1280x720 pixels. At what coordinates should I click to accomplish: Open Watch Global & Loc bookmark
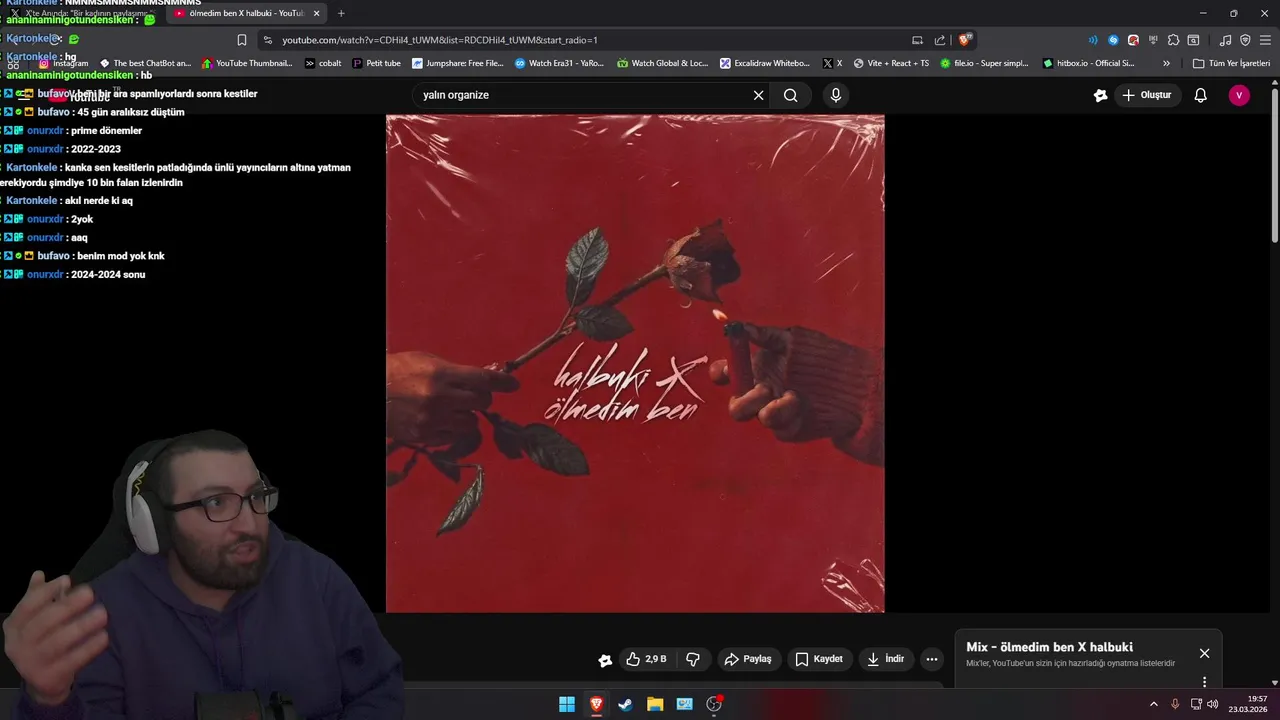[662, 63]
